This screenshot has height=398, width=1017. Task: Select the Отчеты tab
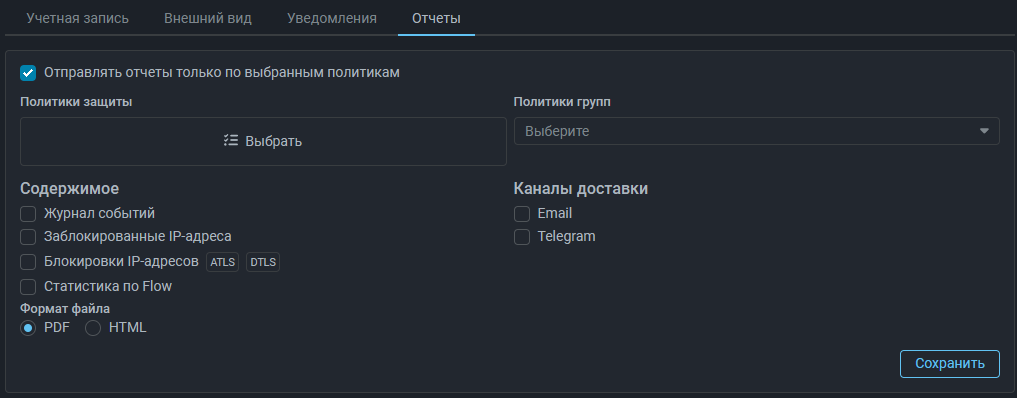pos(437,18)
